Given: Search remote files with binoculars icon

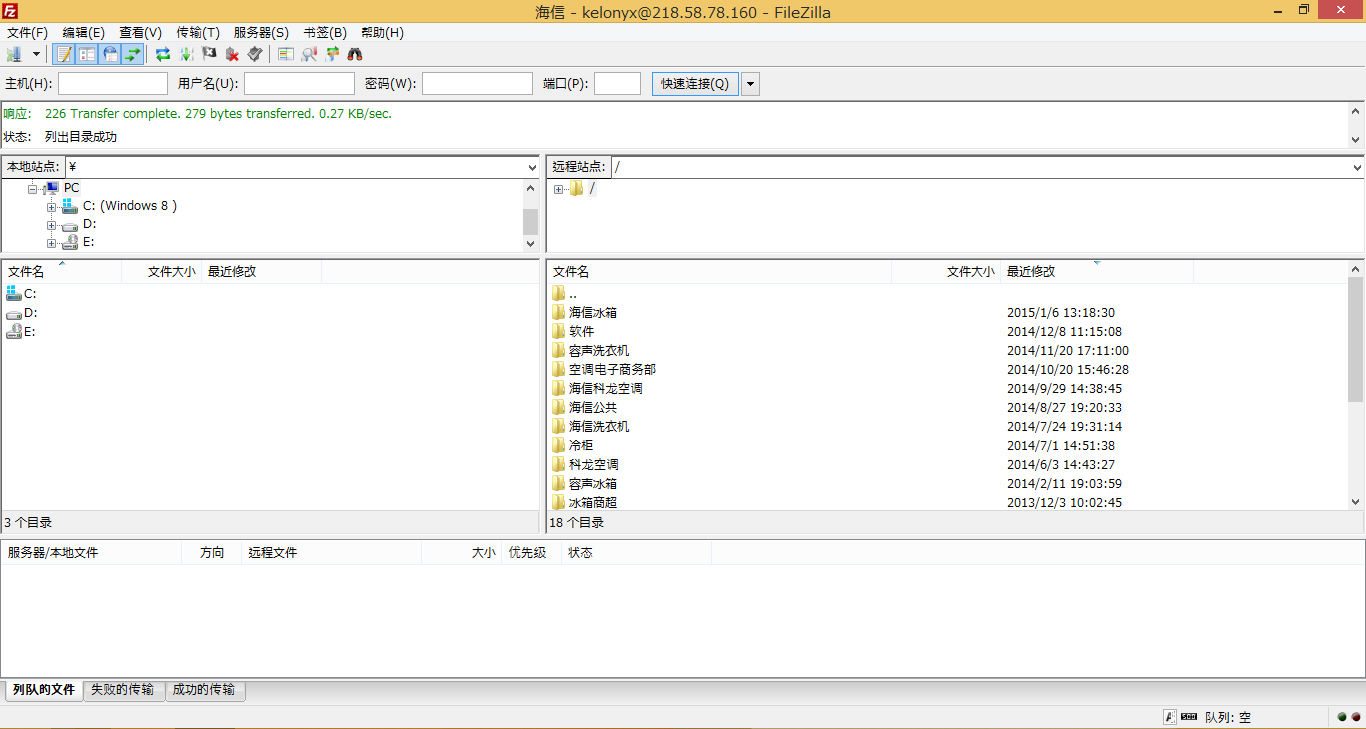Looking at the screenshot, I should coord(355,54).
